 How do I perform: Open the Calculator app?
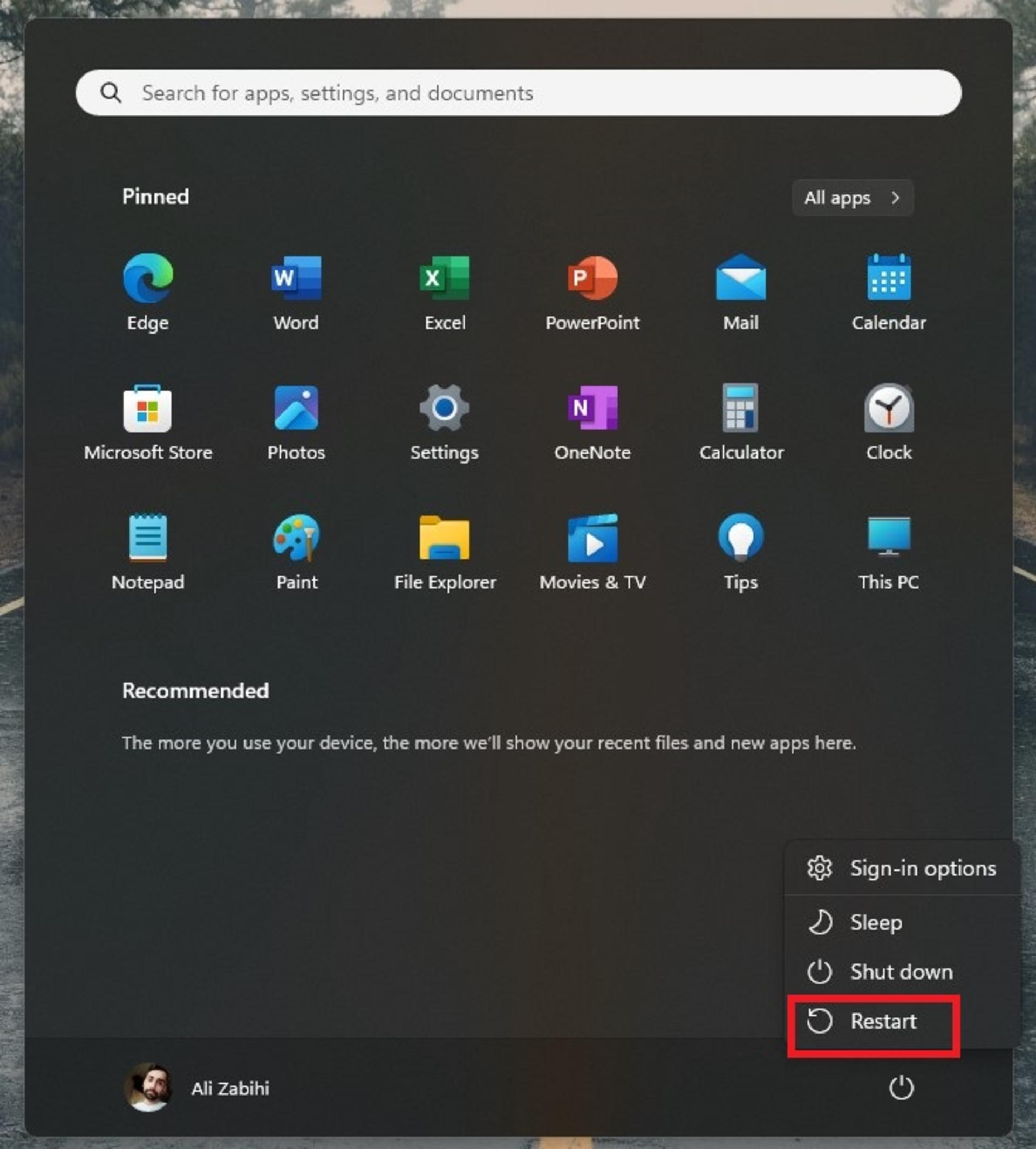click(740, 423)
